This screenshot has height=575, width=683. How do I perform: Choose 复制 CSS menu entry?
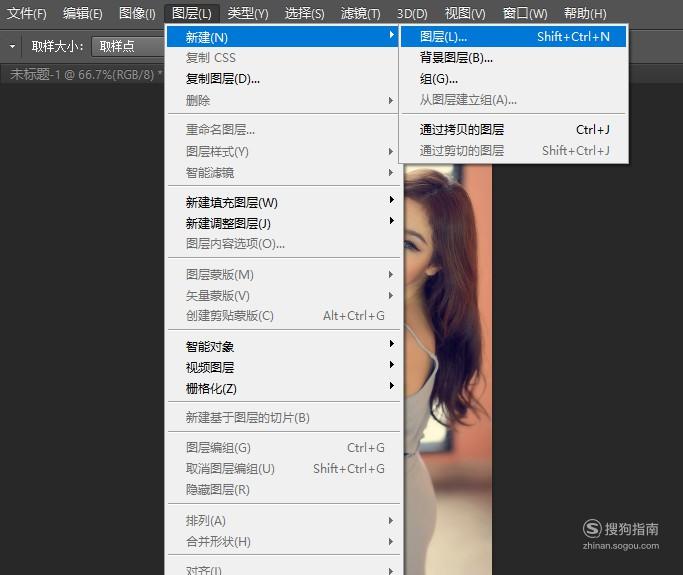tap(283, 58)
